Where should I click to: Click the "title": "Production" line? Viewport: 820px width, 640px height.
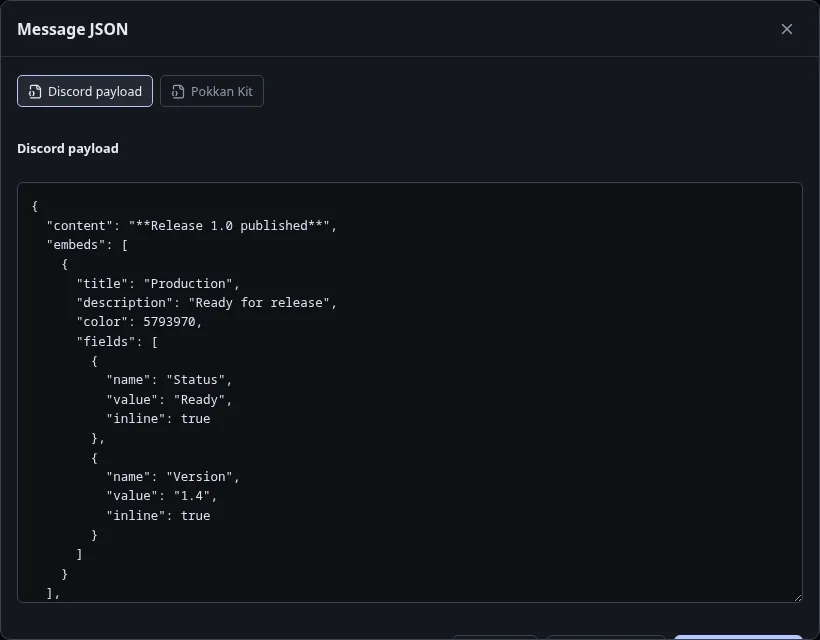point(158,283)
